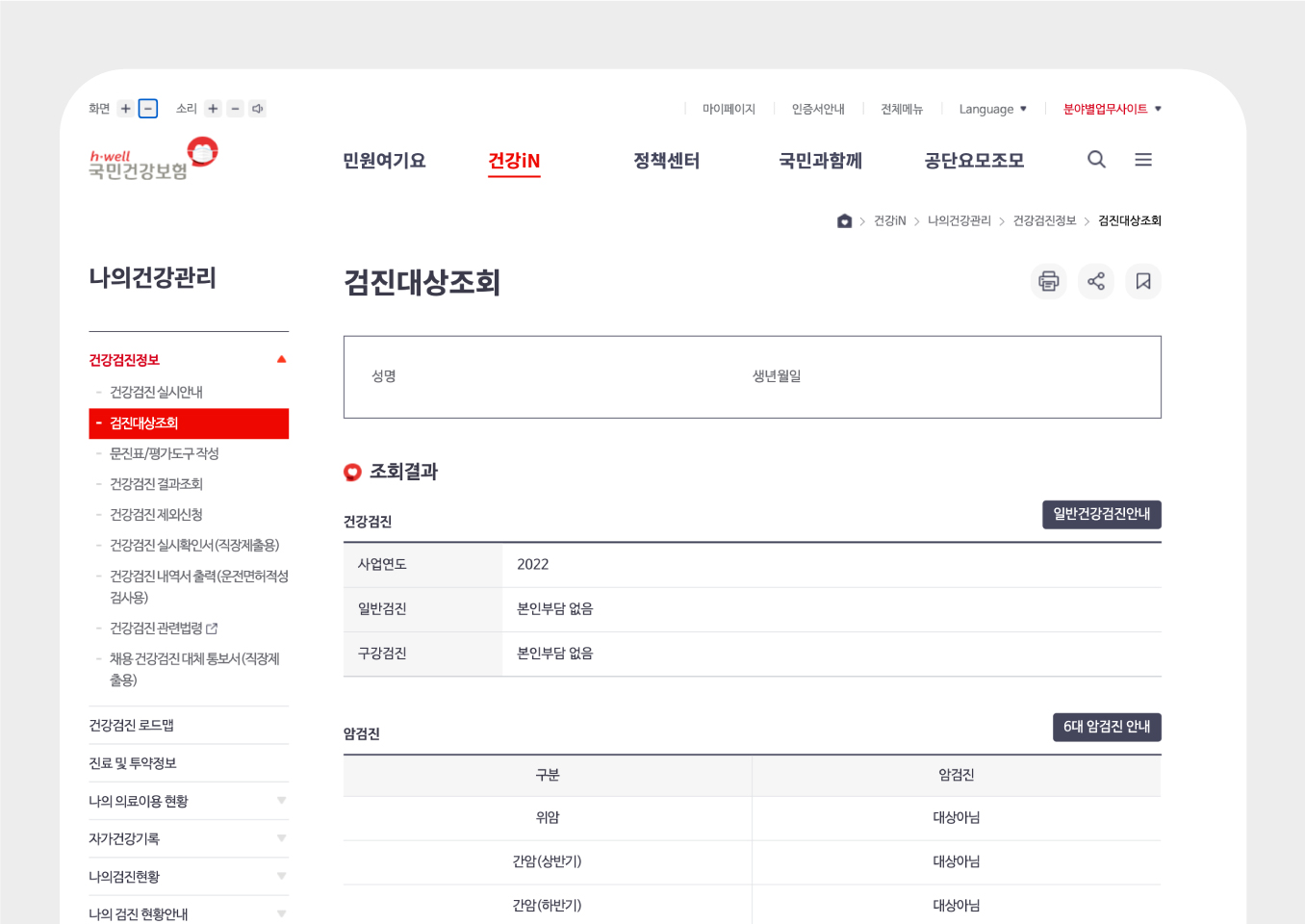Select the 정책센터 menu item
This screenshot has width=1305, height=924.
(666, 160)
